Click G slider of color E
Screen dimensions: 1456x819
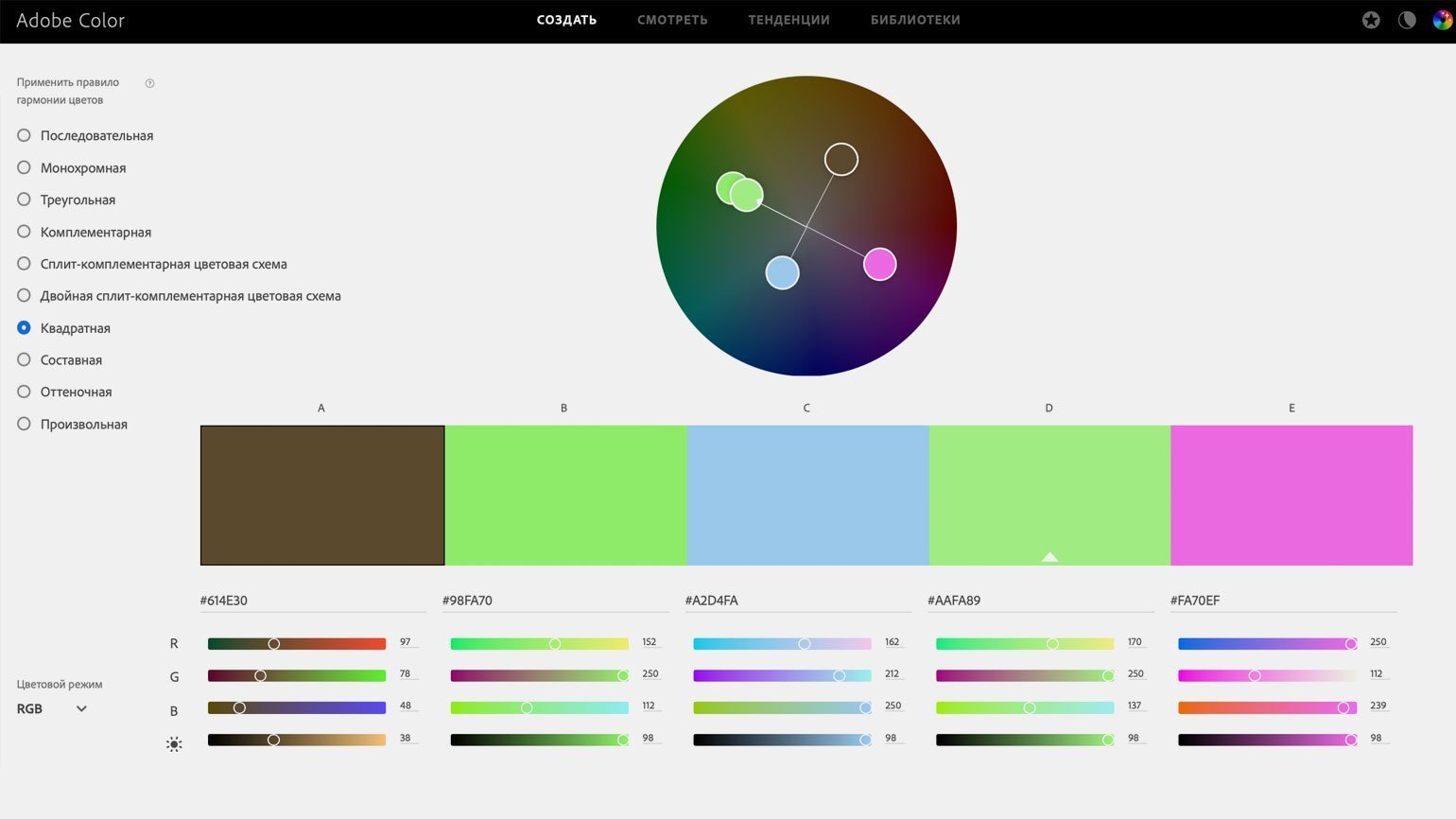point(1267,675)
